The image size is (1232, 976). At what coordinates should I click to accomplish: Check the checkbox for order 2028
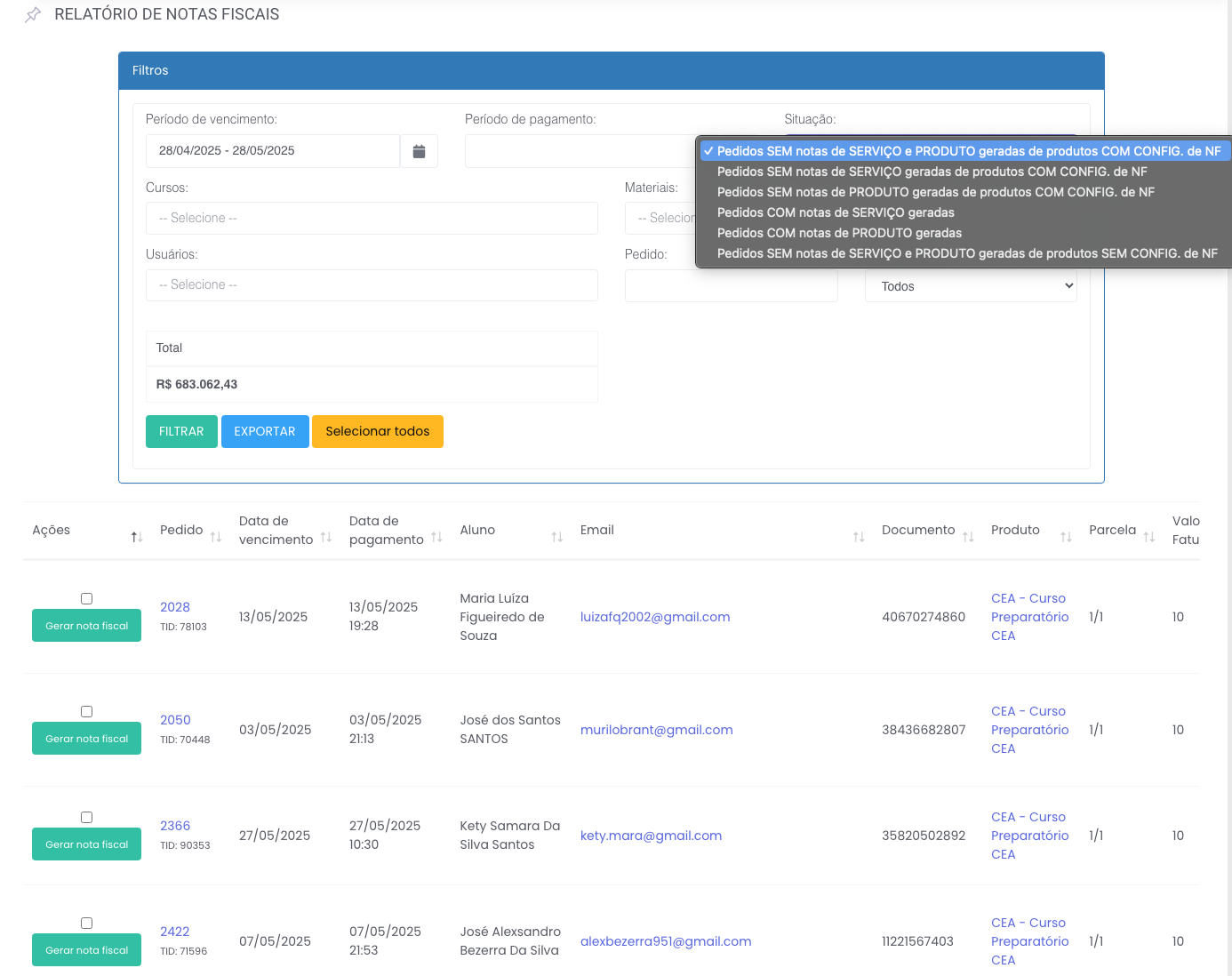click(x=86, y=598)
